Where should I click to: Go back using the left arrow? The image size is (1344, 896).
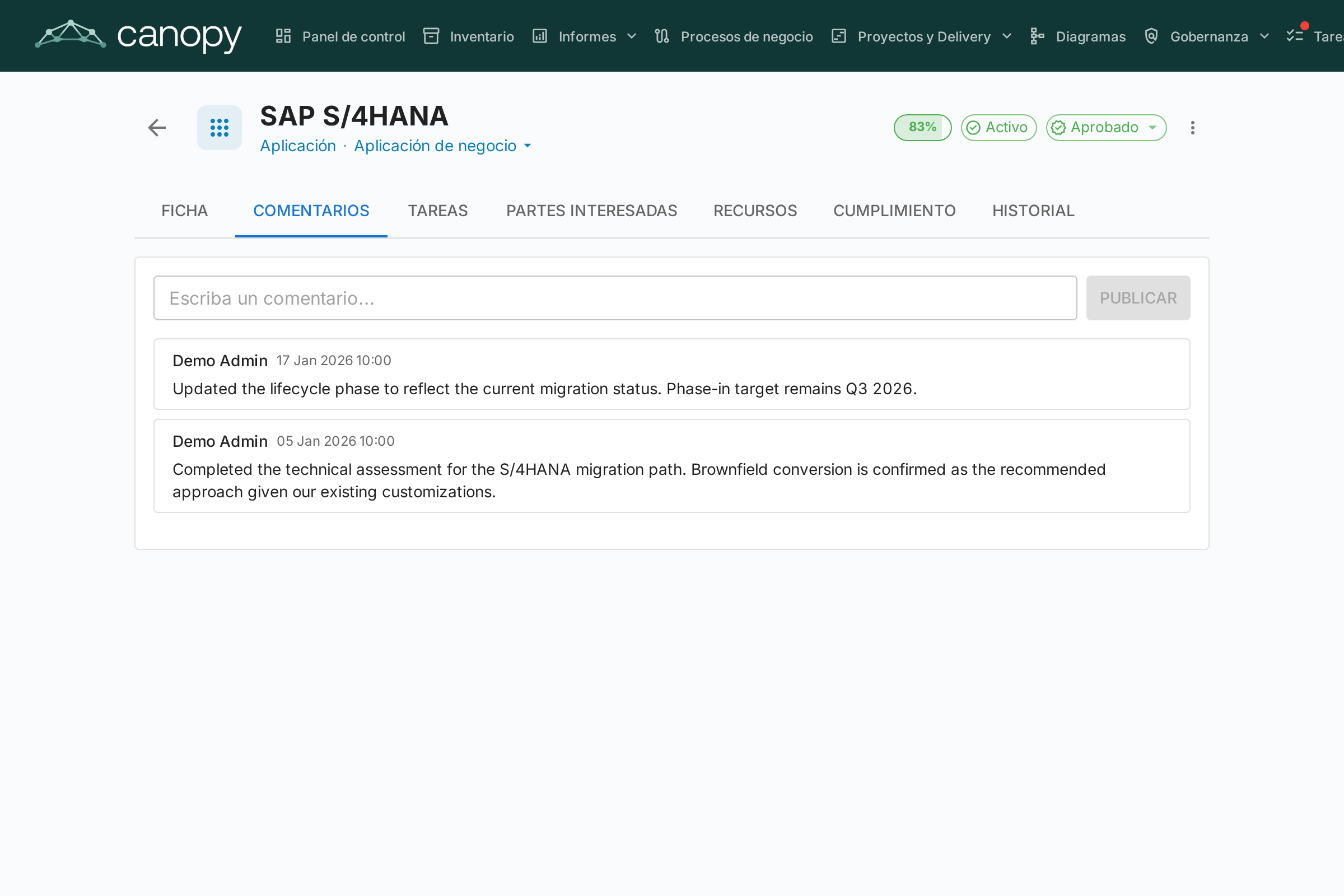157,128
